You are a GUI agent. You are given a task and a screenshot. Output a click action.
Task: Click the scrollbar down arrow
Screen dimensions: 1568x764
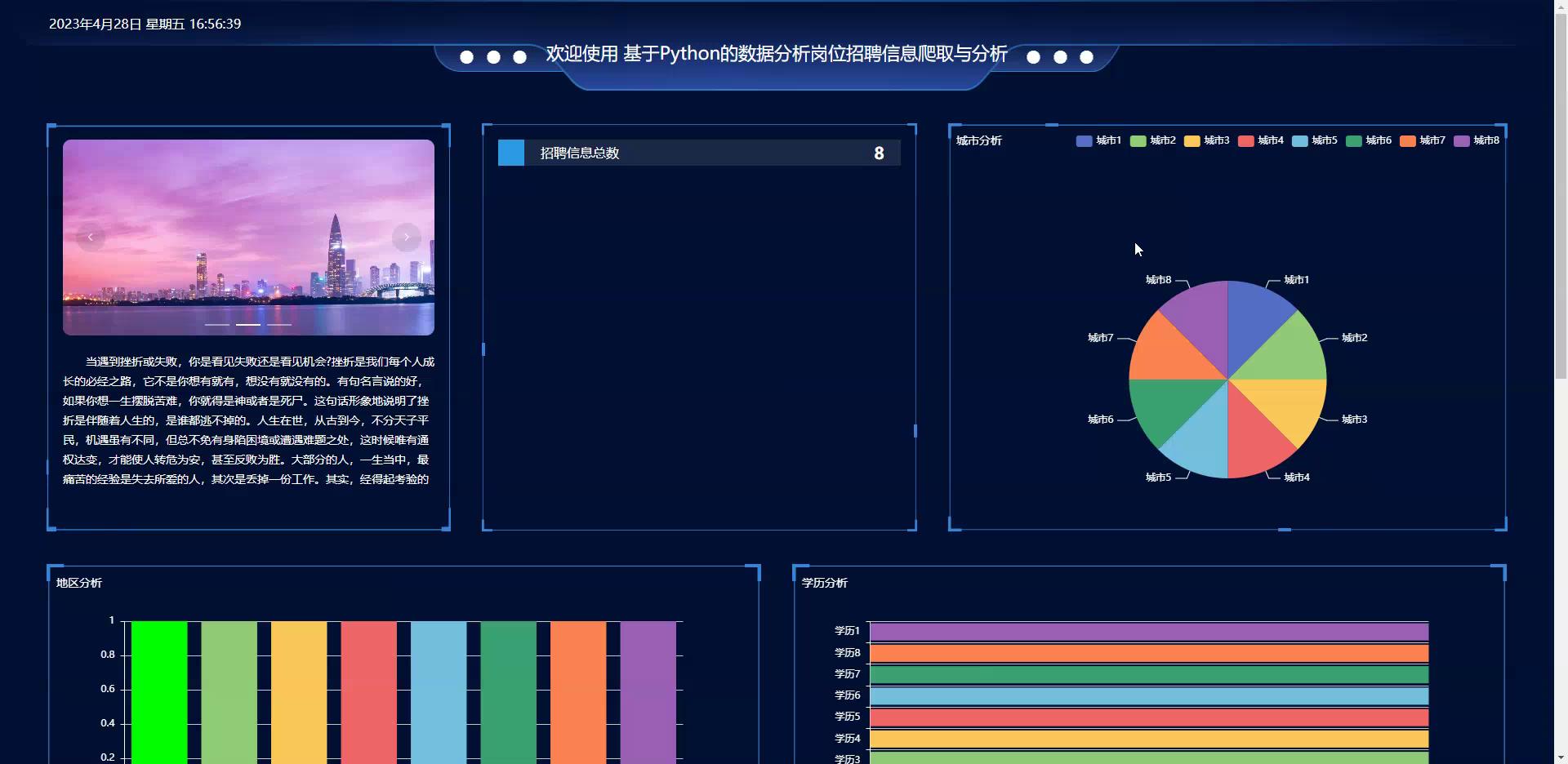[1561, 757]
